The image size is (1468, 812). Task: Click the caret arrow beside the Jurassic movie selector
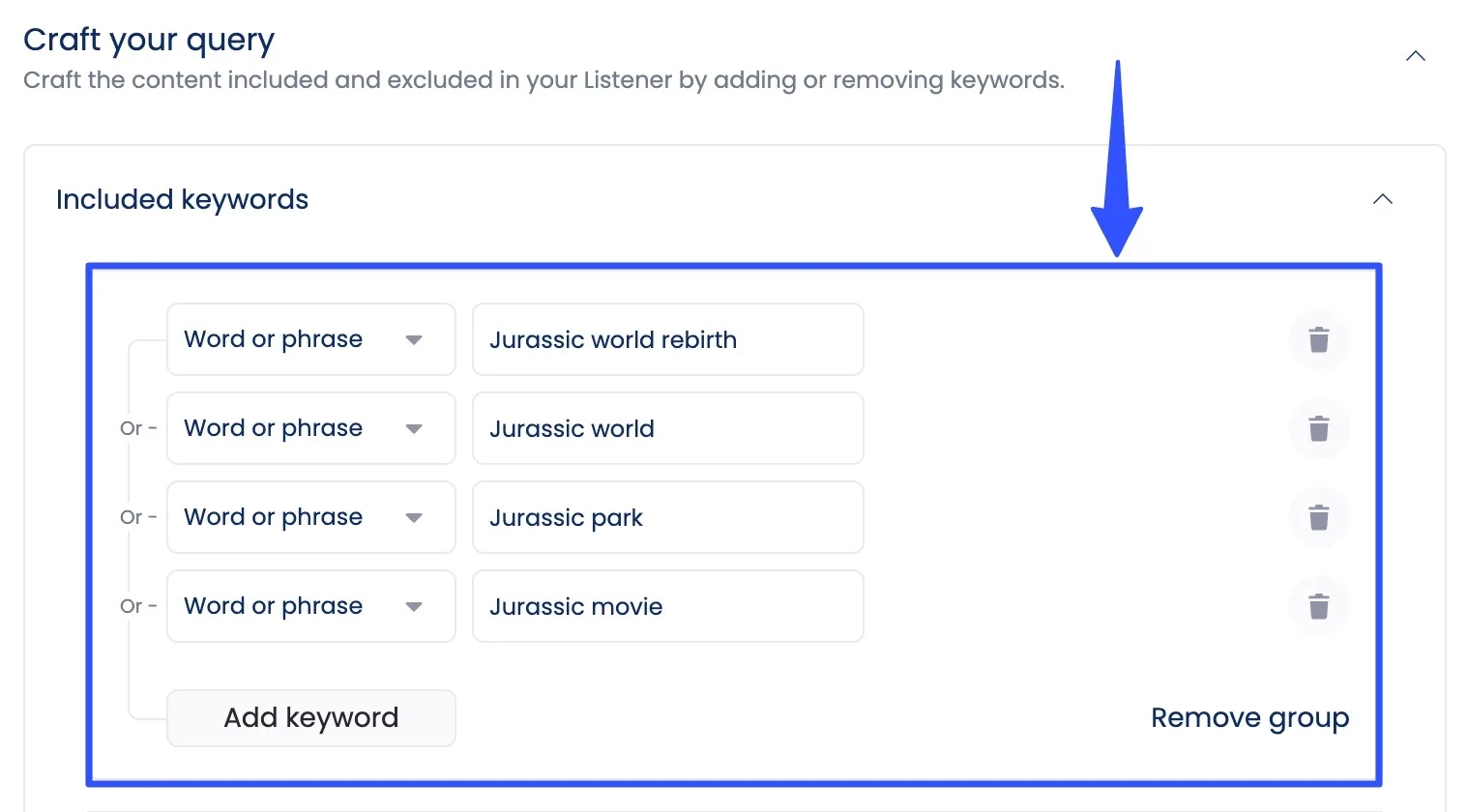(414, 606)
